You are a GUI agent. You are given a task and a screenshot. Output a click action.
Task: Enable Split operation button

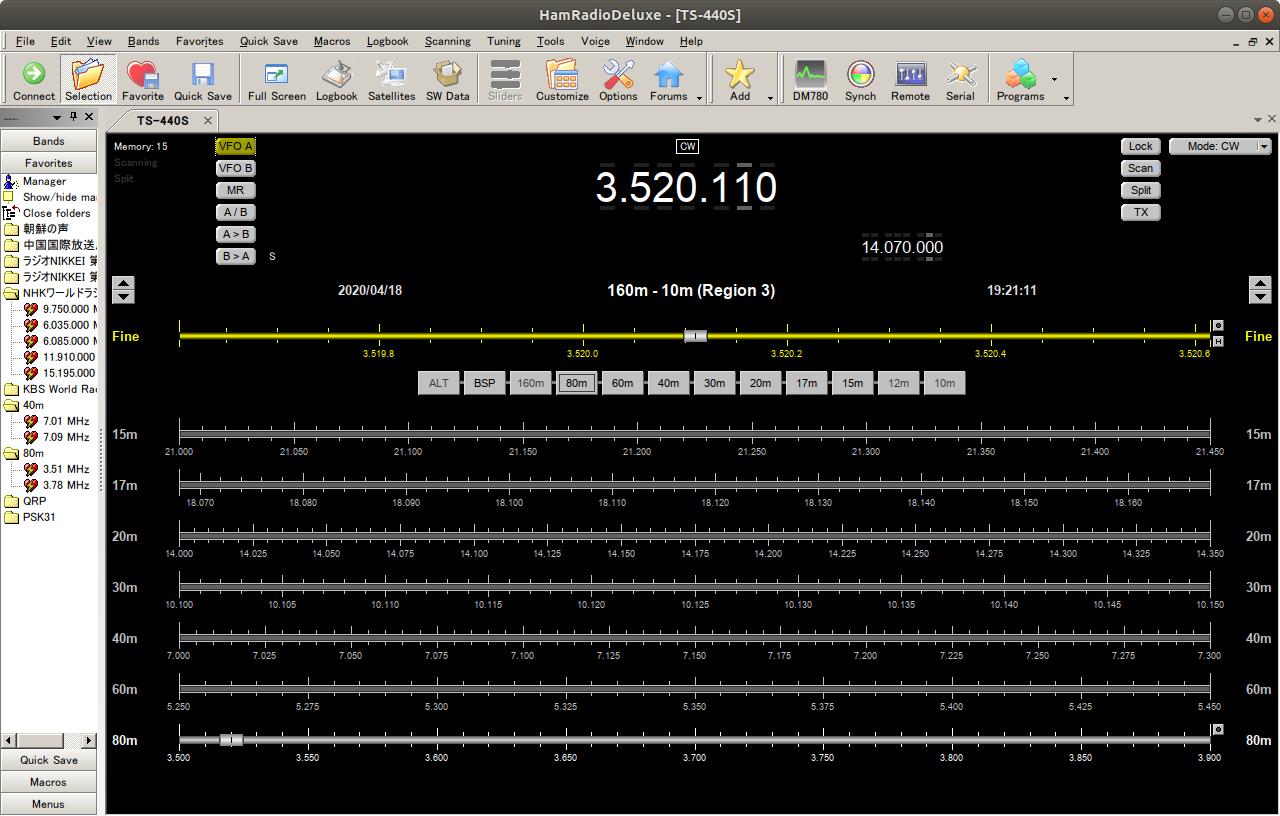[1140, 190]
